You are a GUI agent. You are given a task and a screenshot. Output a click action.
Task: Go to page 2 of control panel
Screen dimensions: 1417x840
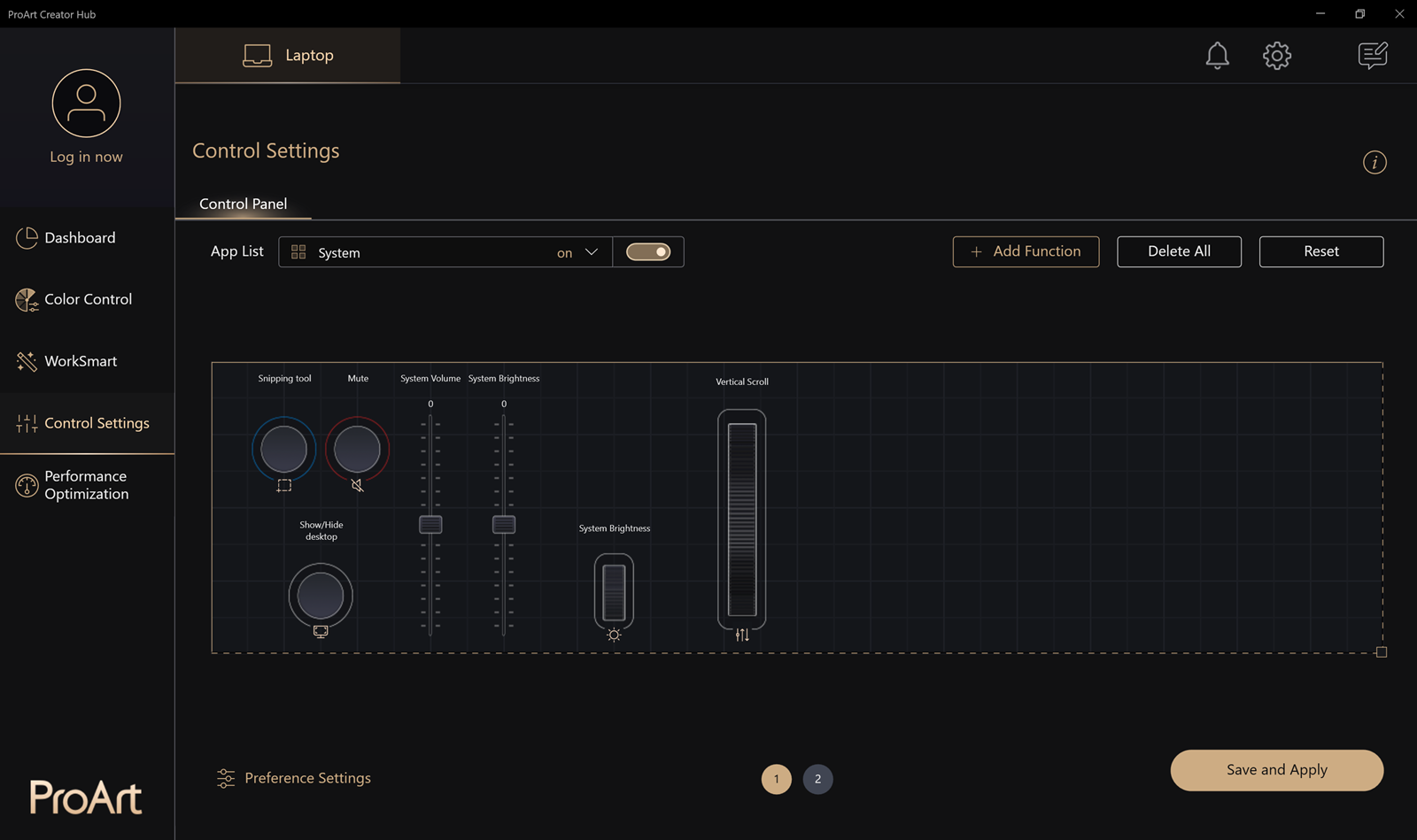pos(817,779)
